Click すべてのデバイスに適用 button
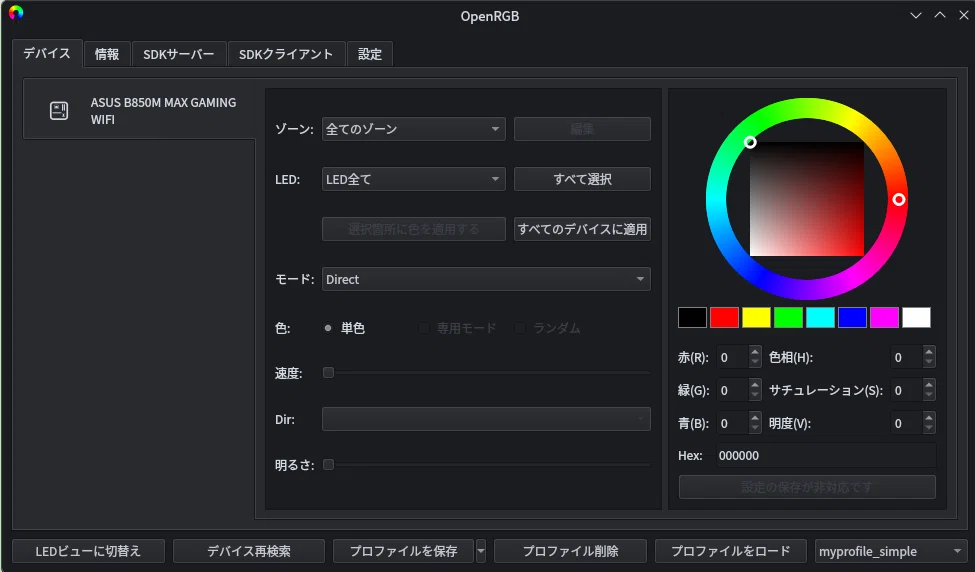 pyautogui.click(x=582, y=229)
